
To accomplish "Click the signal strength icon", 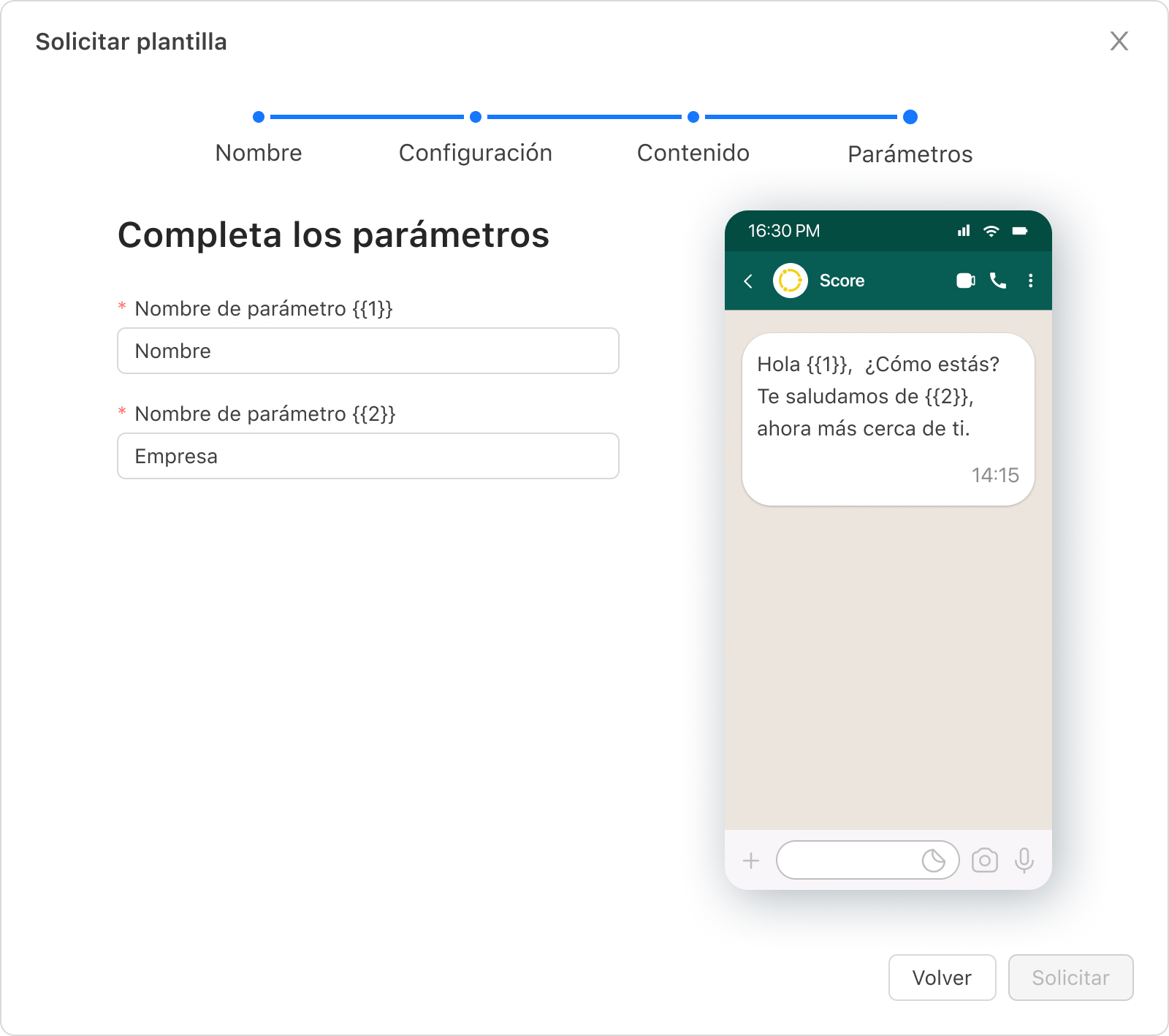I will [x=964, y=231].
